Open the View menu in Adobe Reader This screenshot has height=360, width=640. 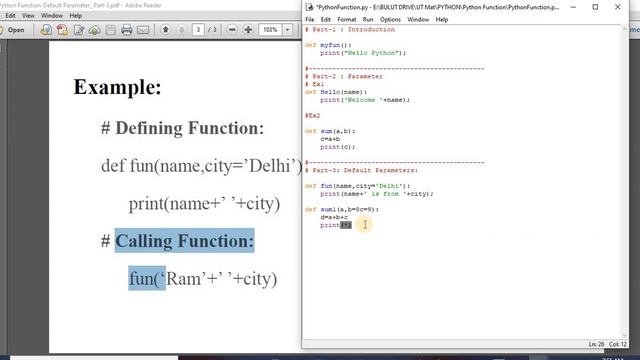tap(28, 16)
